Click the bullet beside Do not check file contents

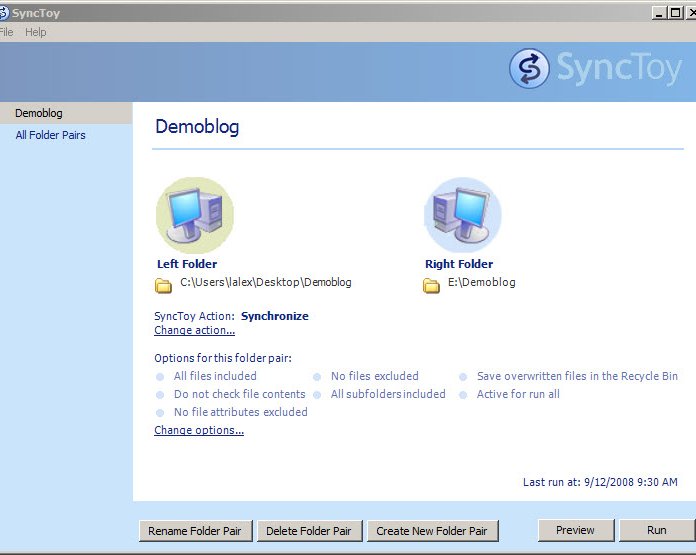[x=160, y=395]
